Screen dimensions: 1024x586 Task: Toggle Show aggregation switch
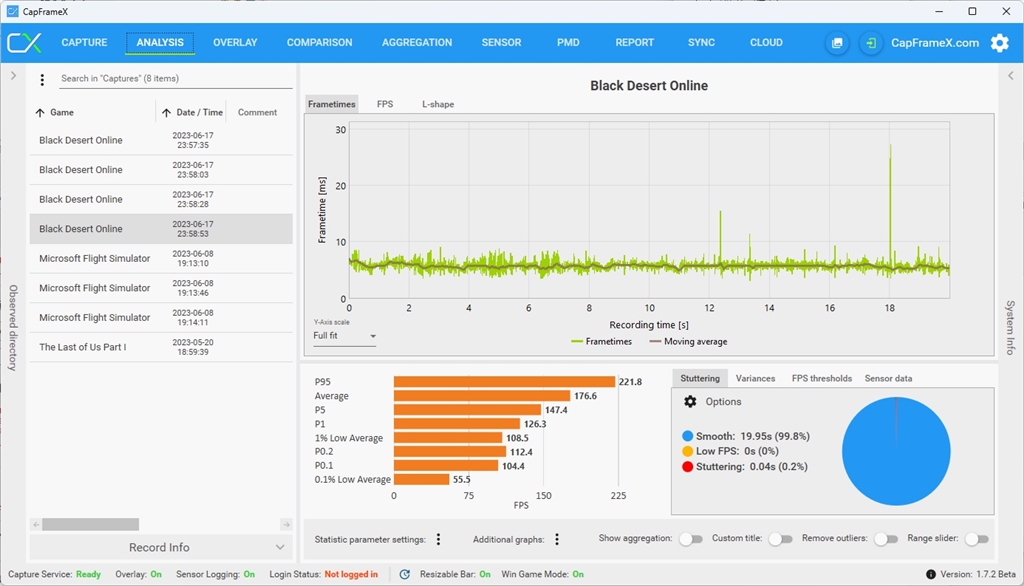[690, 539]
